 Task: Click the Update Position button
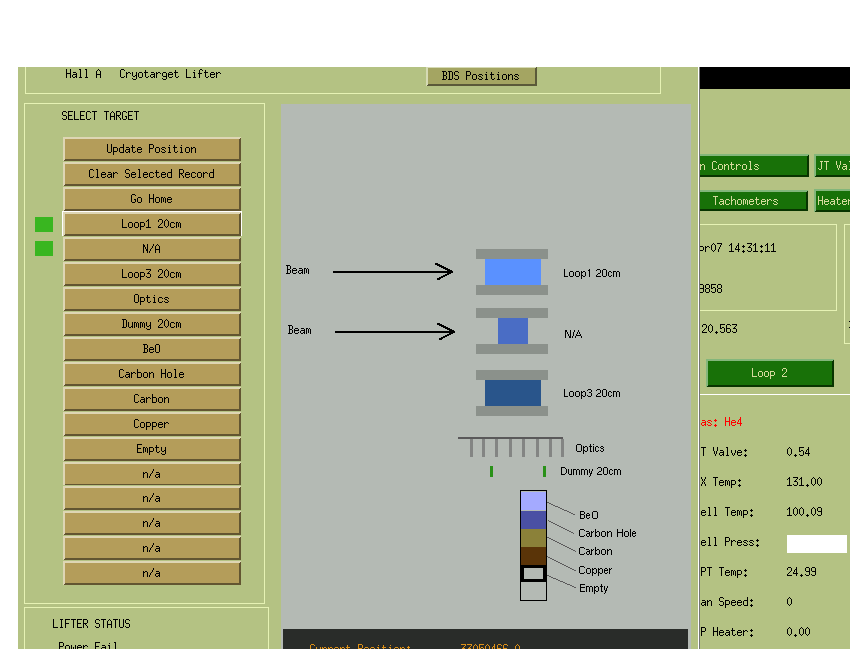(x=152, y=149)
